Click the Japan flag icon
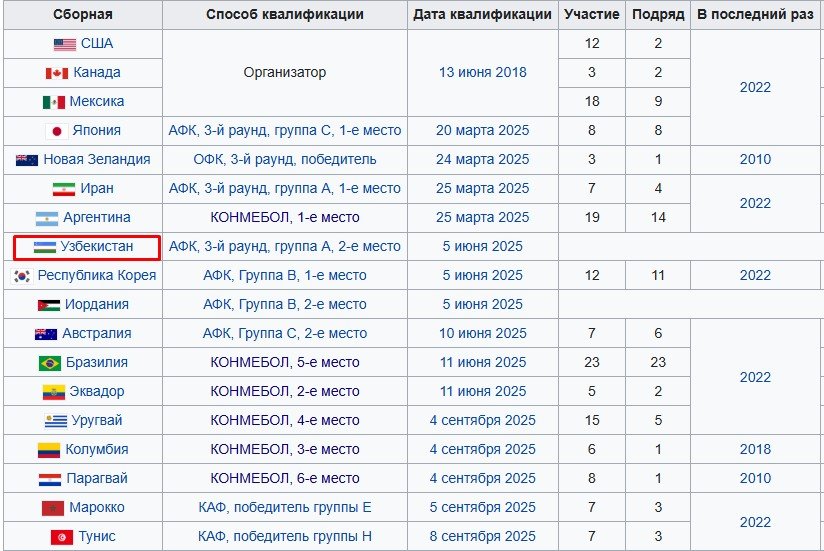This screenshot has height=551, width=824. pyautogui.click(x=57, y=131)
